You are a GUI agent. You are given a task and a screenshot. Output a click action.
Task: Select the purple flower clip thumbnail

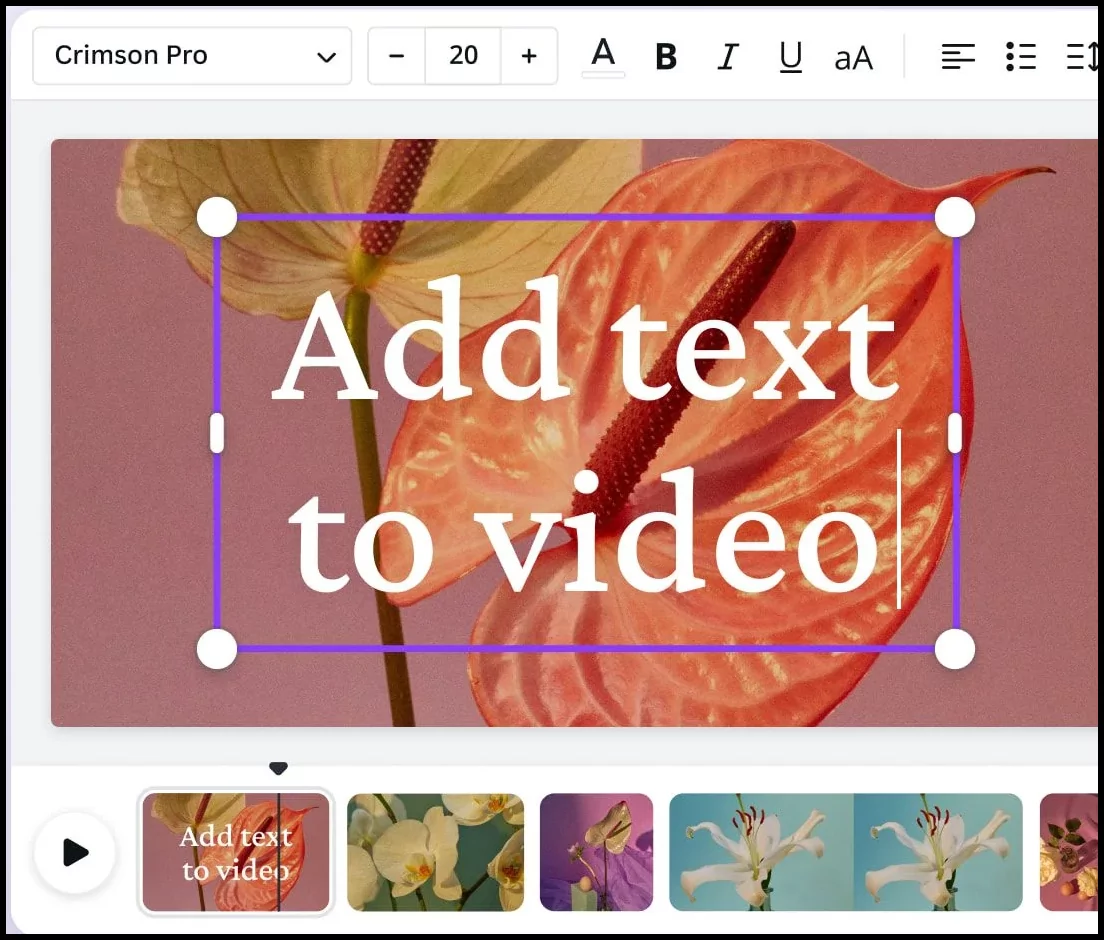(x=596, y=853)
